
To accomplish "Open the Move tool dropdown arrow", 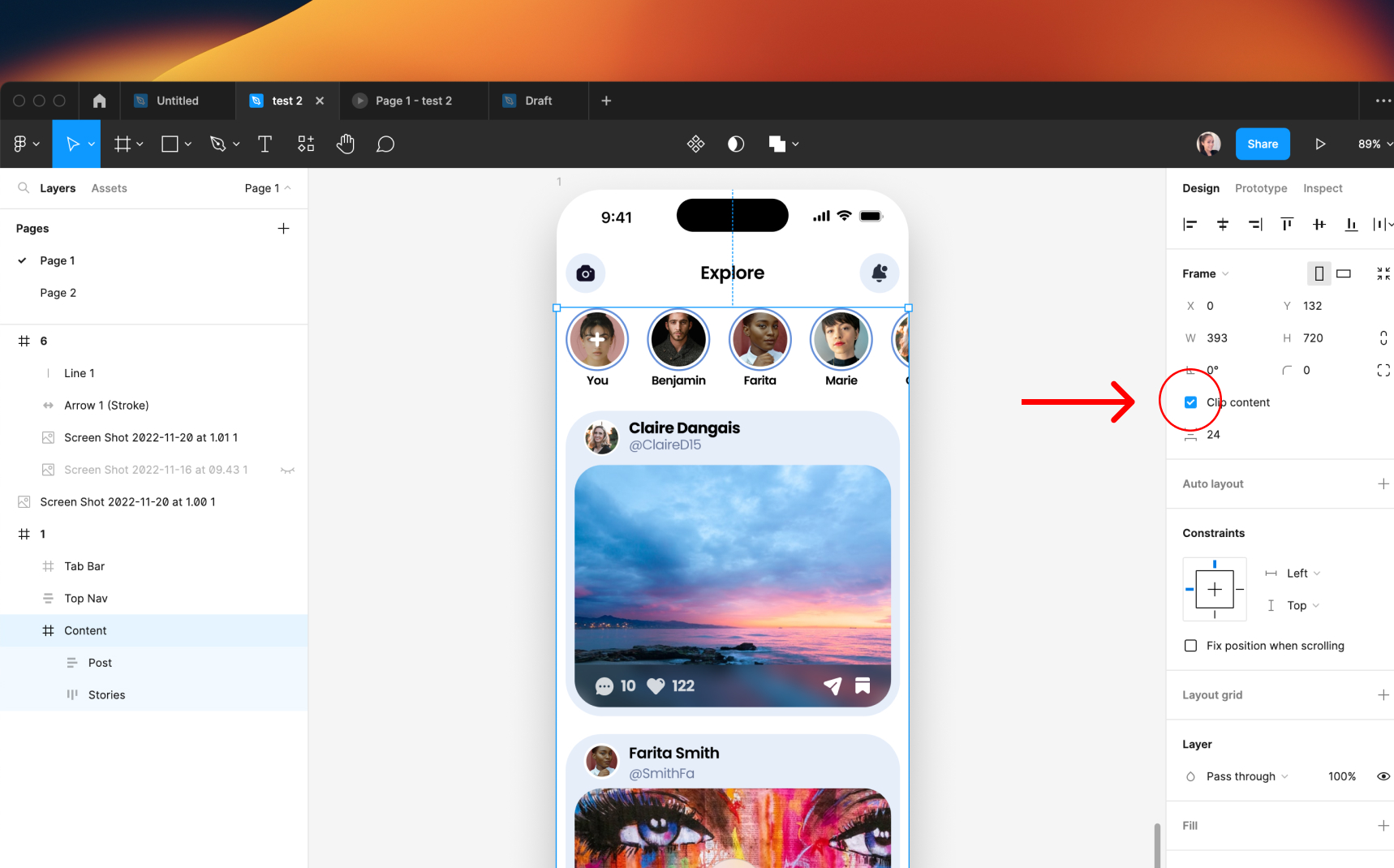I will tap(91, 144).
